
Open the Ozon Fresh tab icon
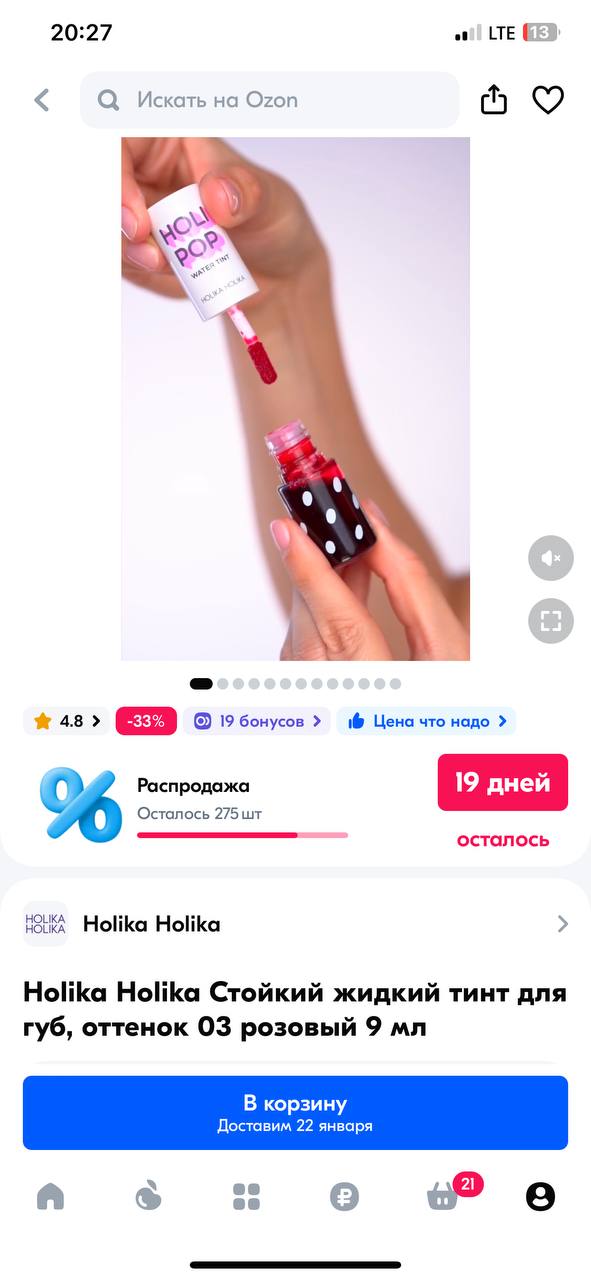(x=148, y=1196)
